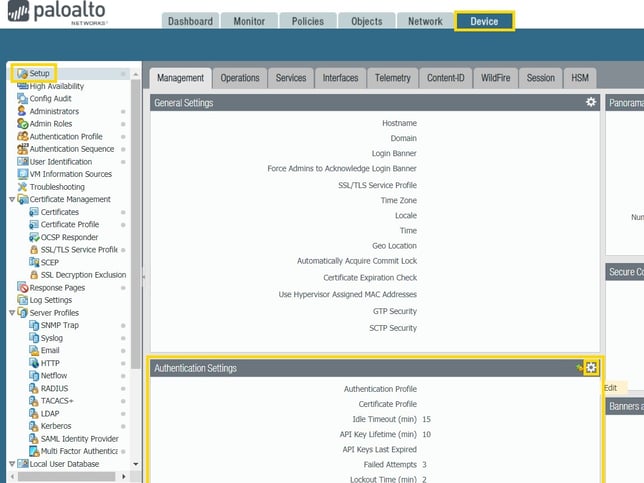Click the High Availability icon
This screenshot has height=483, width=644.
22,86
